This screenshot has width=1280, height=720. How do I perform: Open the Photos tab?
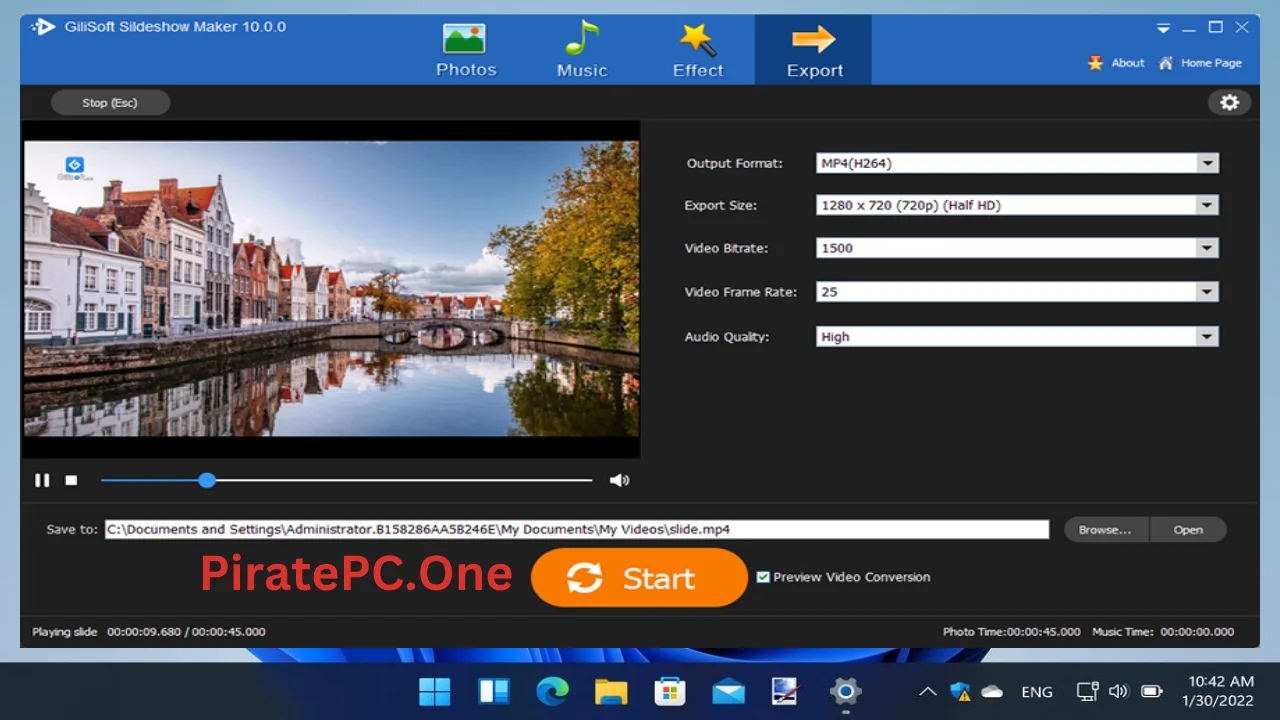(466, 50)
